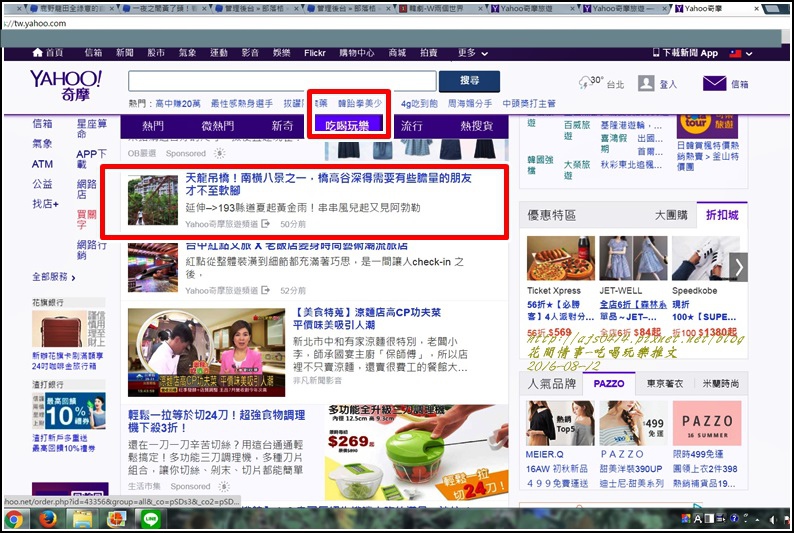Click share icon beside 52分前 article
This screenshot has height=533, width=794.
(265, 290)
